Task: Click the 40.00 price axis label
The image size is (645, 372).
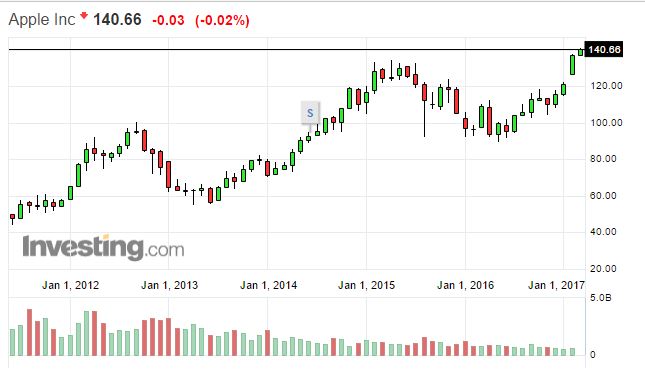Action: pos(603,232)
